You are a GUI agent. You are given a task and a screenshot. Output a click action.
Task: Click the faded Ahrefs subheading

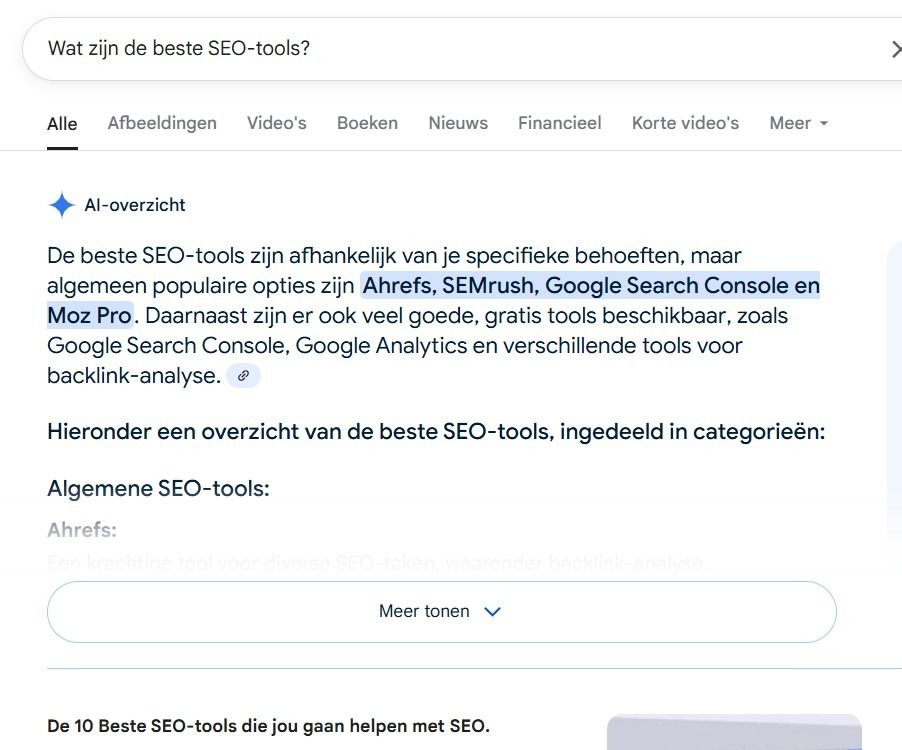click(82, 530)
